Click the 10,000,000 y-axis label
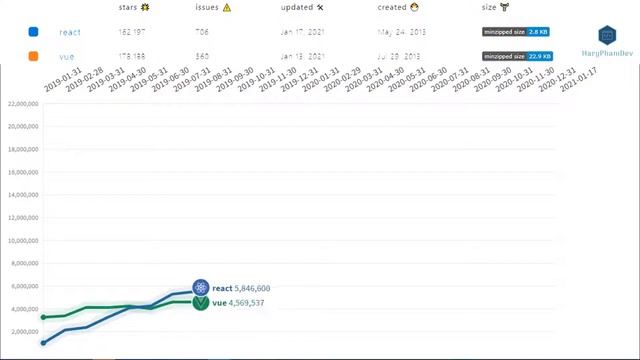Image resolution: width=640 pixels, height=360 pixels. coord(23,241)
